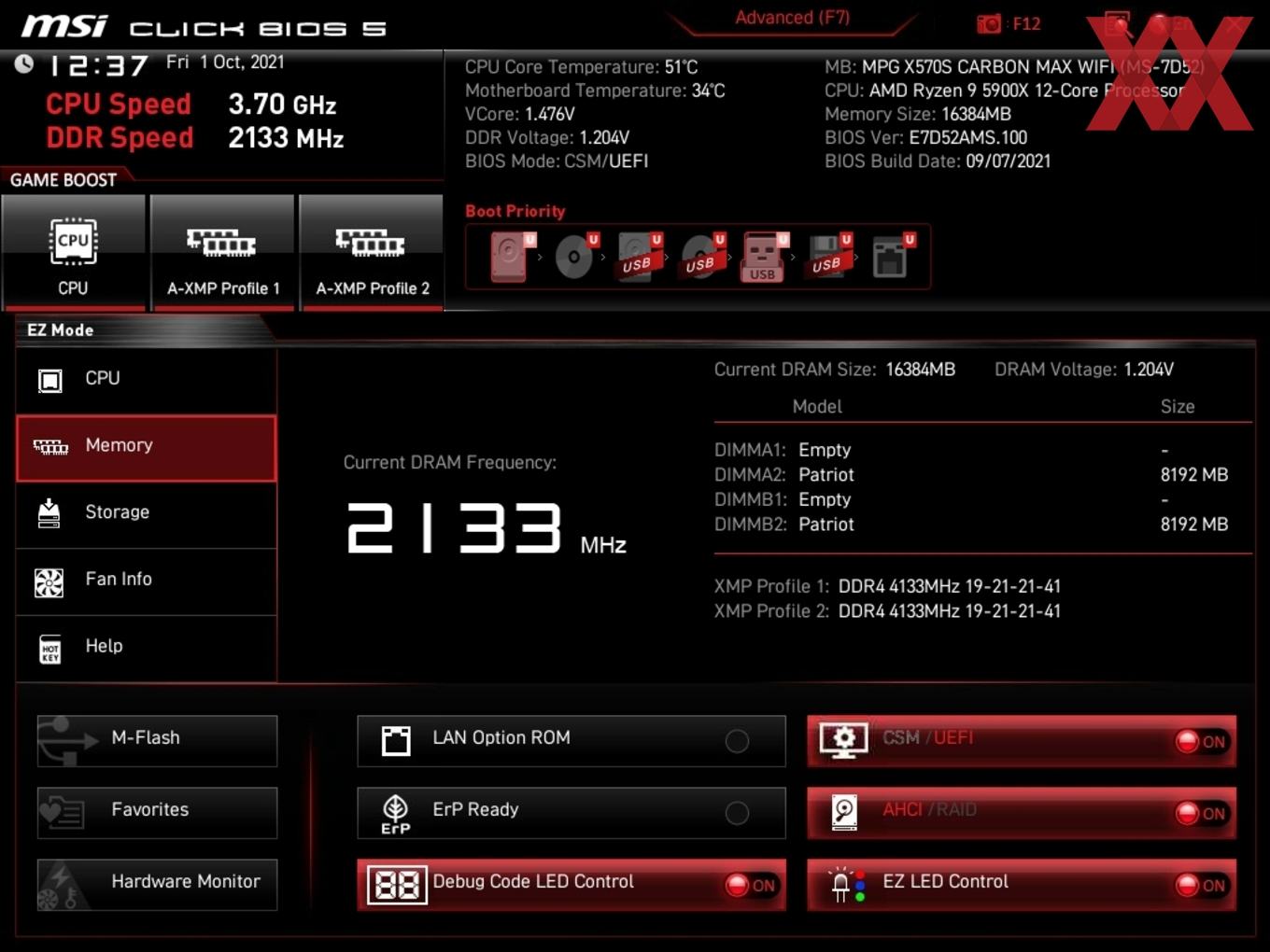Image resolution: width=1270 pixels, height=952 pixels.
Task: Toggle the ErP Ready radio button
Action: click(x=737, y=813)
